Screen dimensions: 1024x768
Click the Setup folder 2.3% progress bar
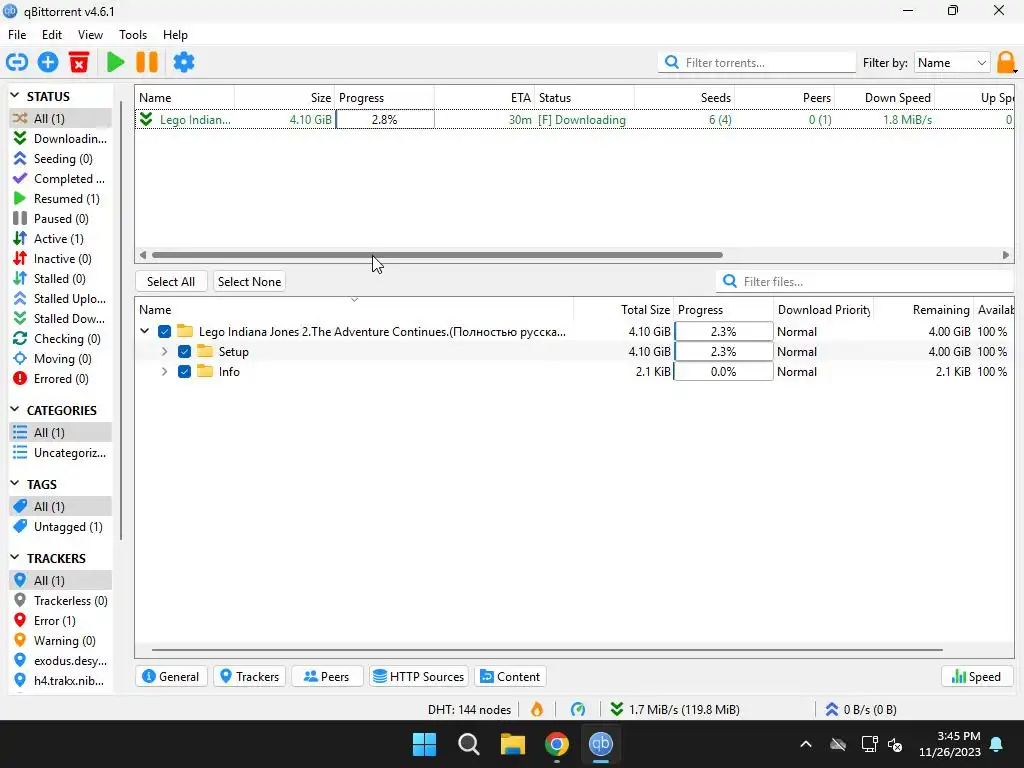724,351
